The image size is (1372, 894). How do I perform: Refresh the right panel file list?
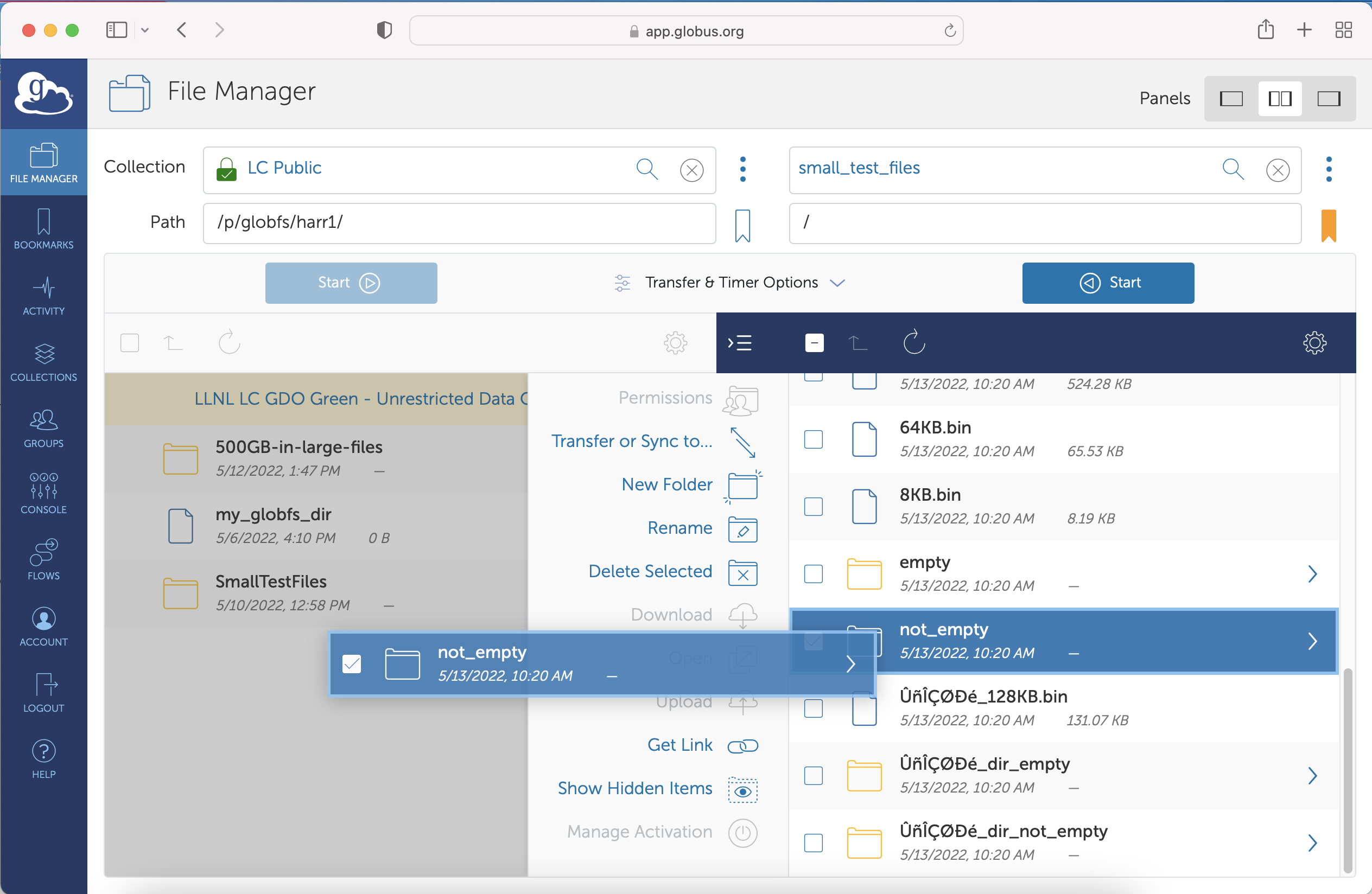pyautogui.click(x=914, y=343)
